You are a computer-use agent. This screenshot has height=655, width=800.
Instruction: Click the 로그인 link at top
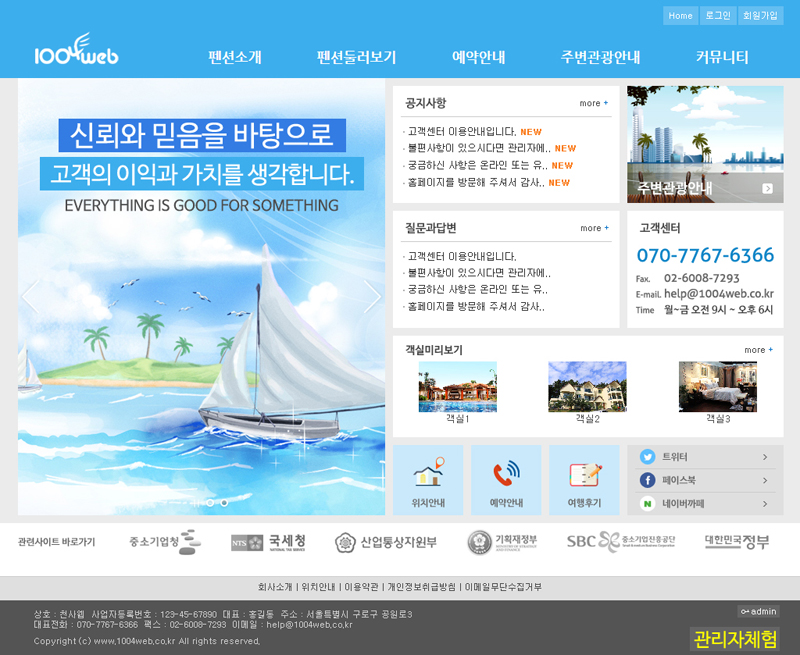tap(717, 16)
